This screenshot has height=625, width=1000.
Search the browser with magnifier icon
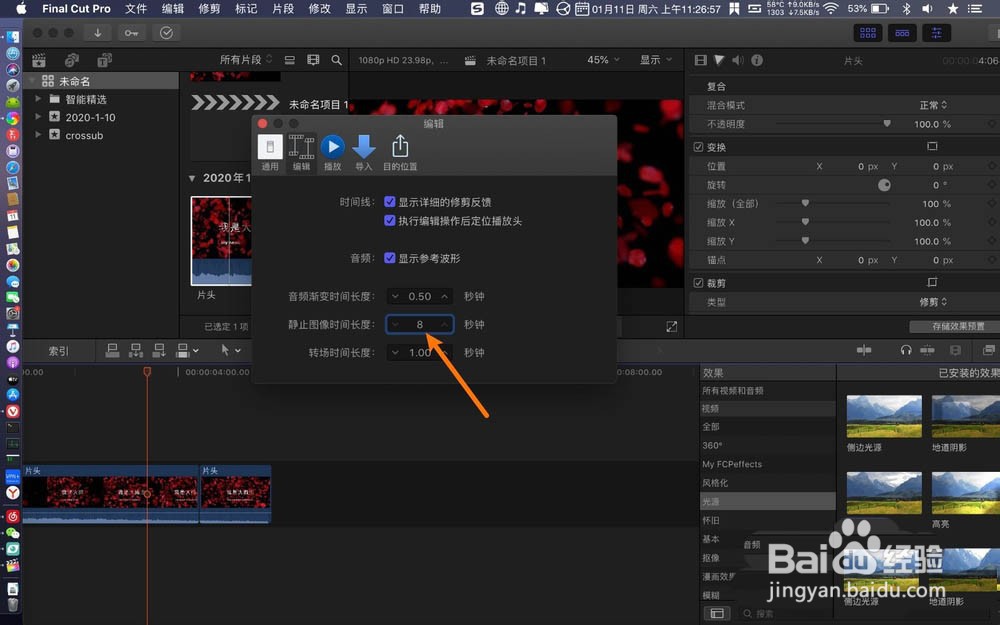336,60
